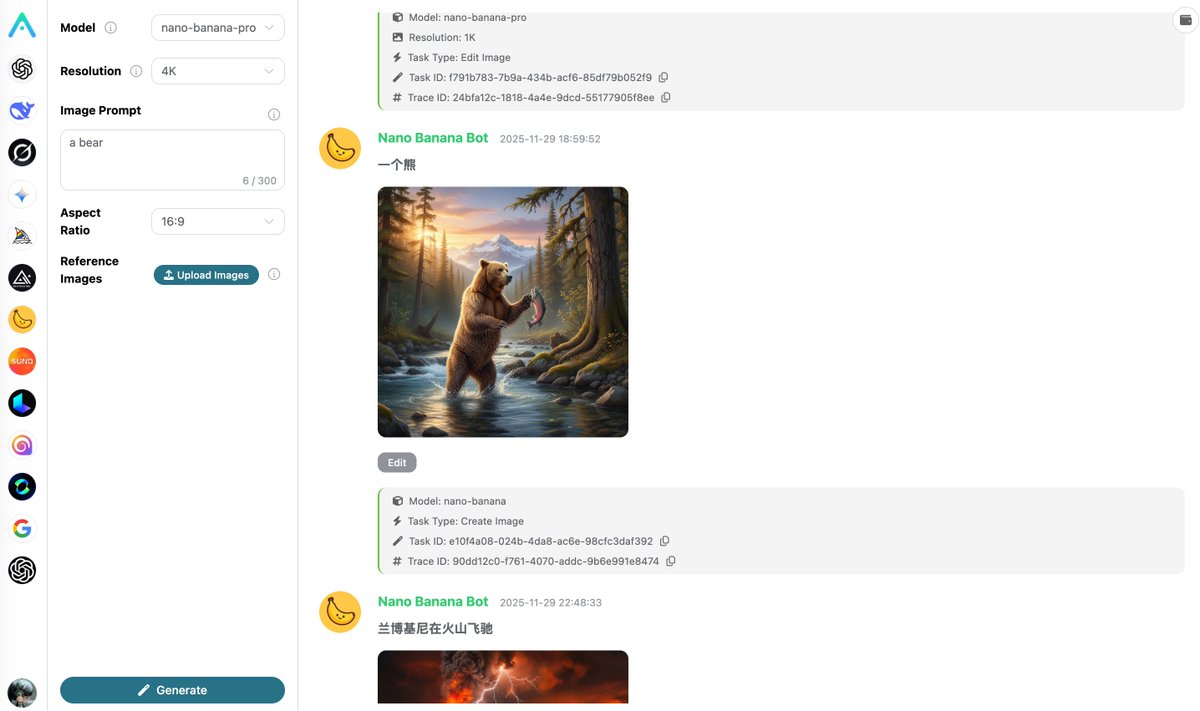Open the Grok slashed-circle icon
The image size is (1200, 711).
coord(22,152)
